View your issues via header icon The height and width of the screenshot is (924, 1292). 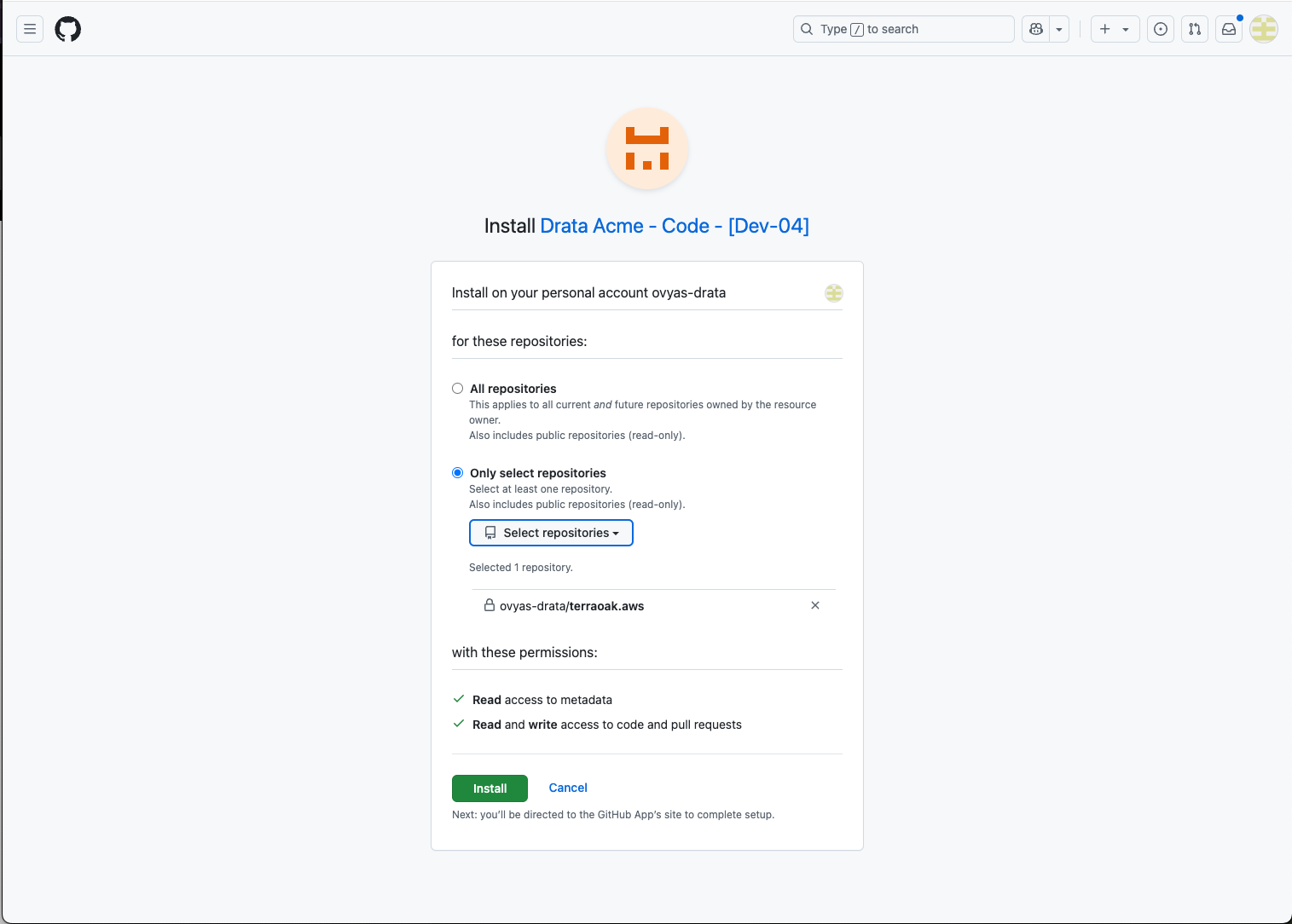[x=1161, y=29]
